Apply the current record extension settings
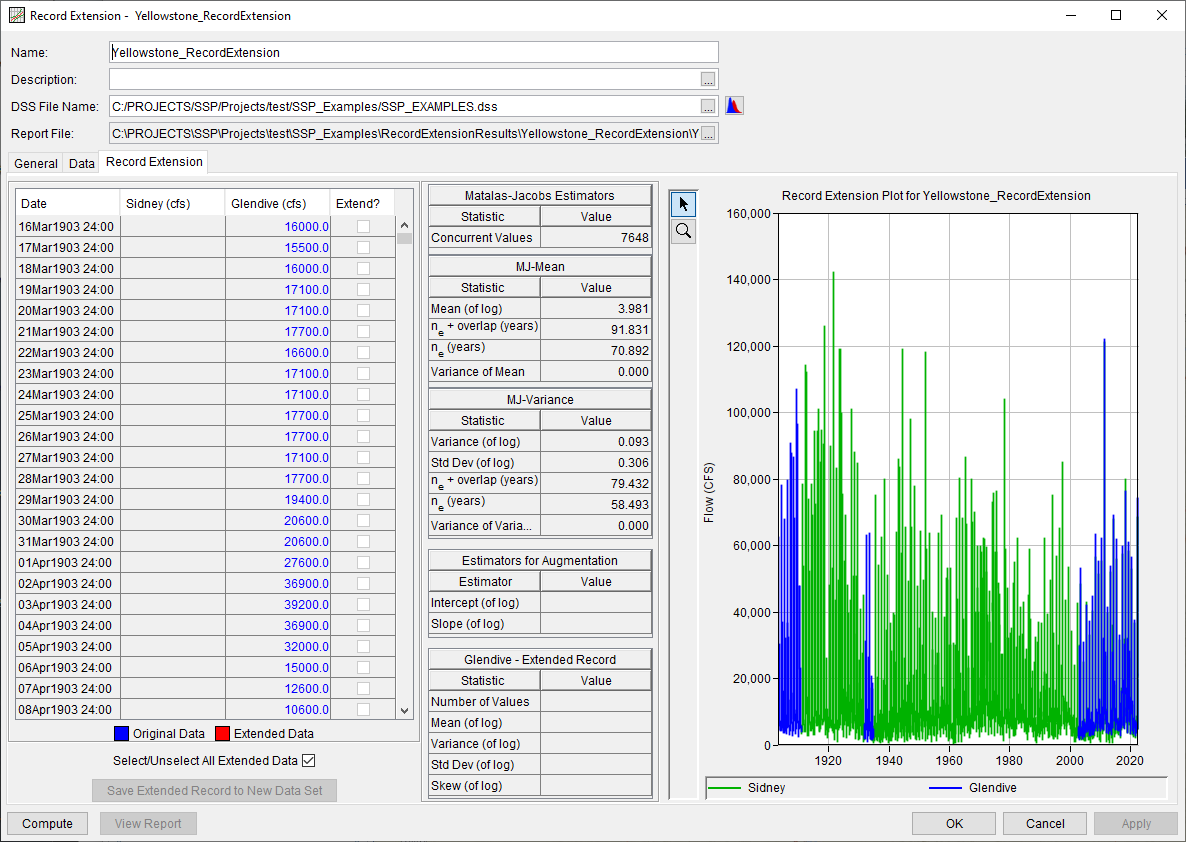 1135,823
